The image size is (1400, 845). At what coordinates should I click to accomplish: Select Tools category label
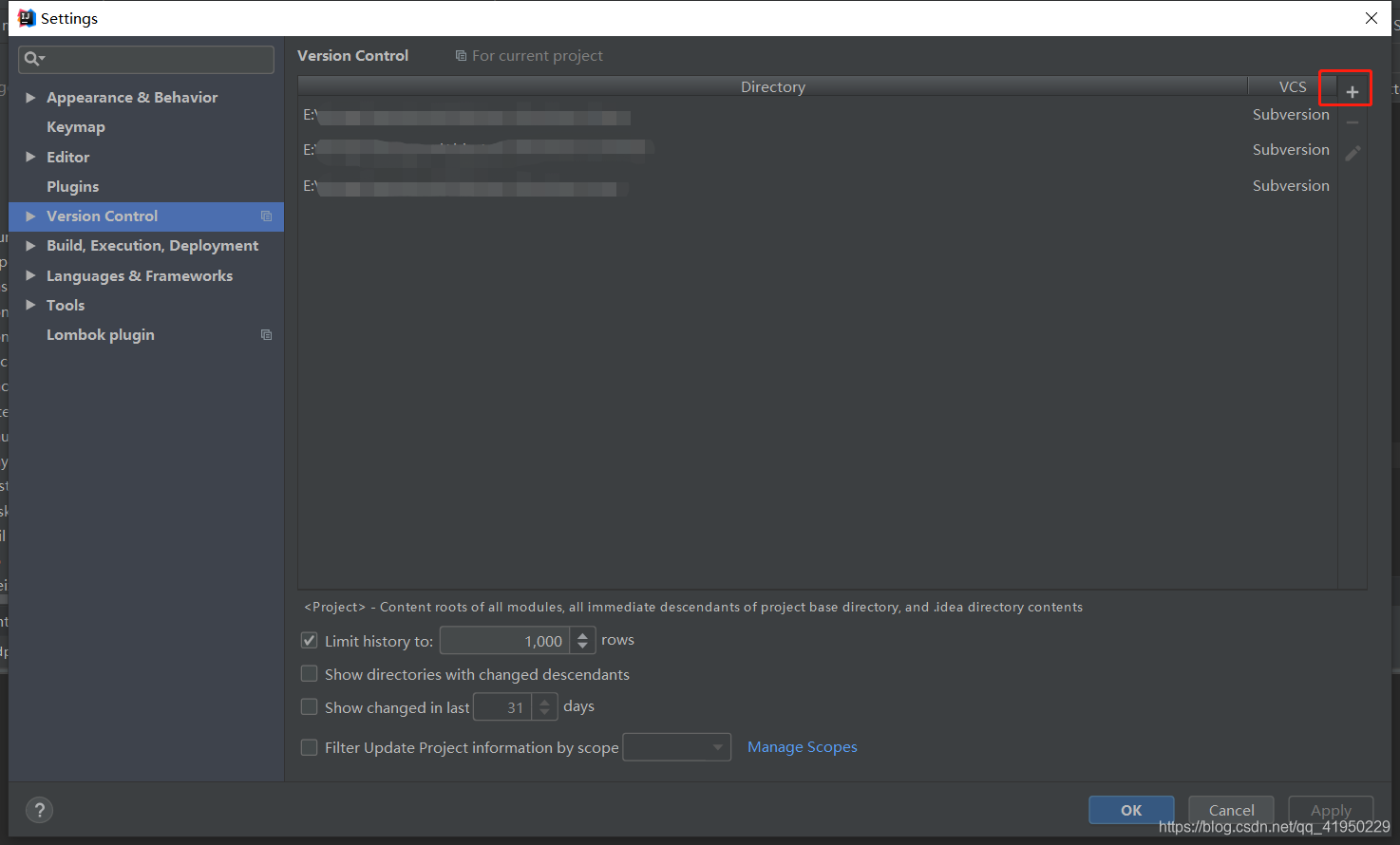[66, 305]
